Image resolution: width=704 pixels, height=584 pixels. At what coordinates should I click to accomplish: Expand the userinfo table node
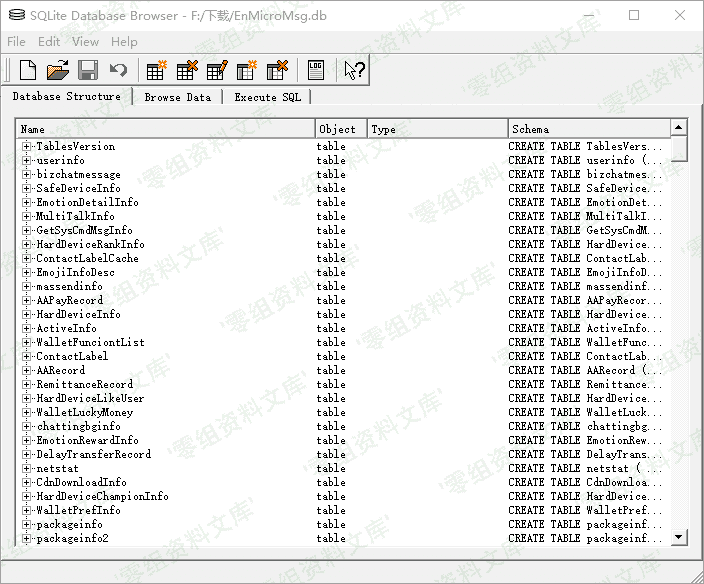point(27,160)
